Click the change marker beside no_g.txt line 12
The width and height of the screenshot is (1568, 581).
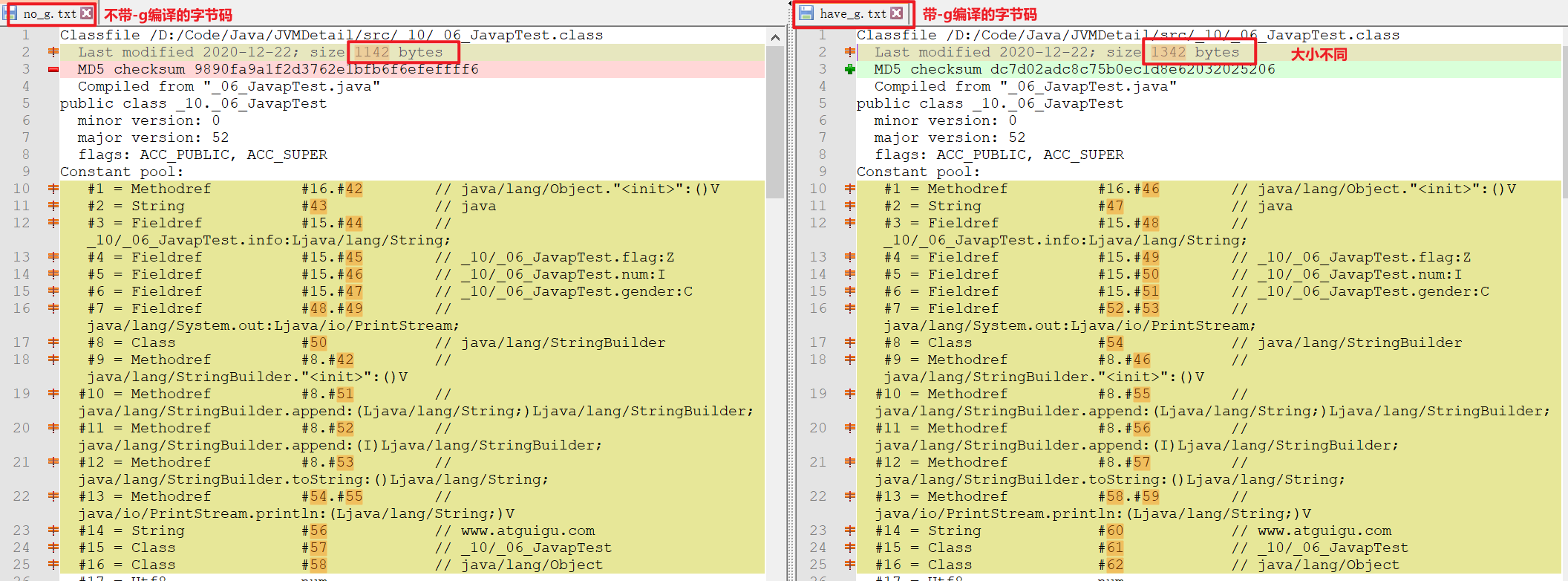pos(53,223)
